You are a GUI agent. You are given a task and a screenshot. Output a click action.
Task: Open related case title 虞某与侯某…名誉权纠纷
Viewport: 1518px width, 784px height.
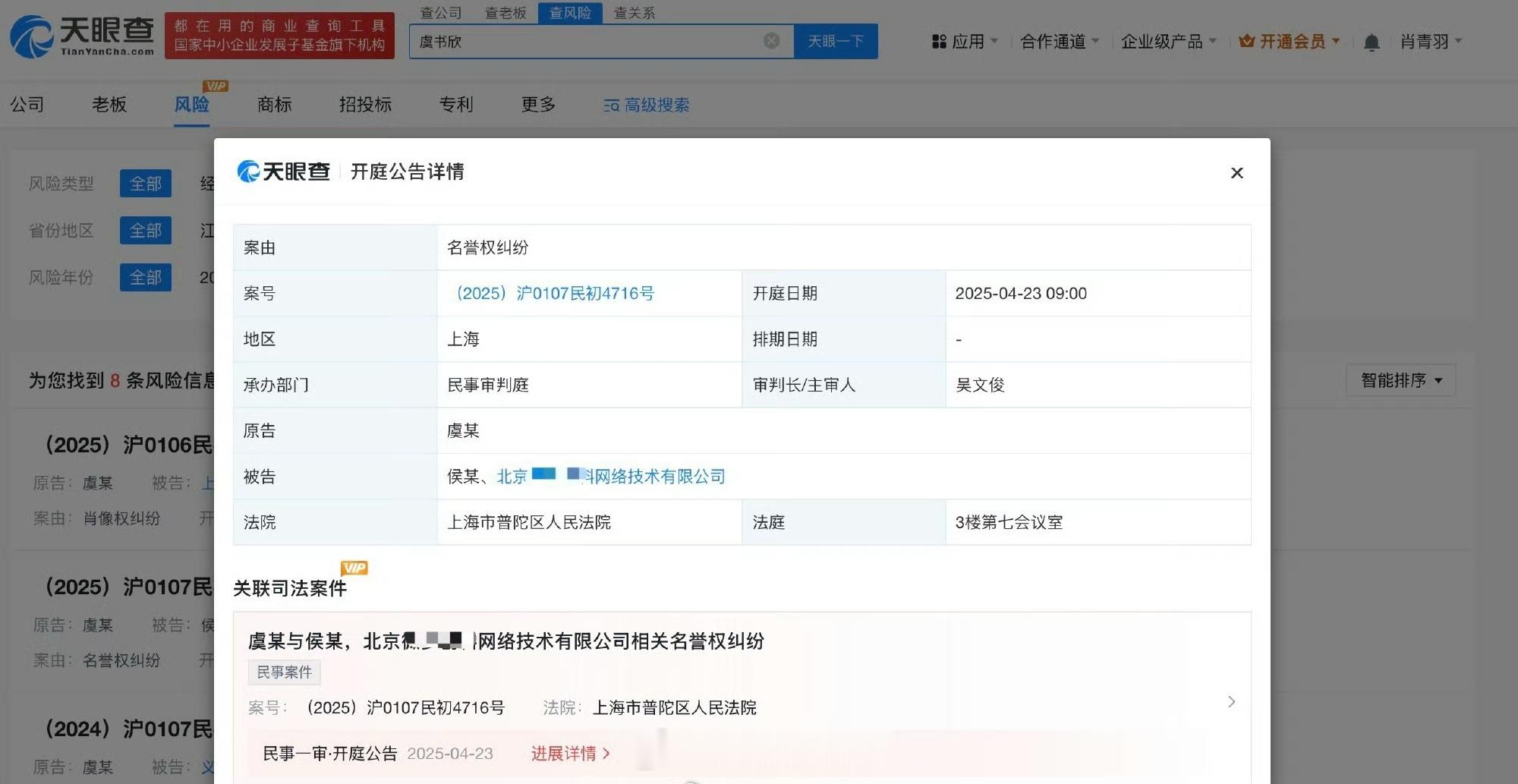[x=505, y=641]
